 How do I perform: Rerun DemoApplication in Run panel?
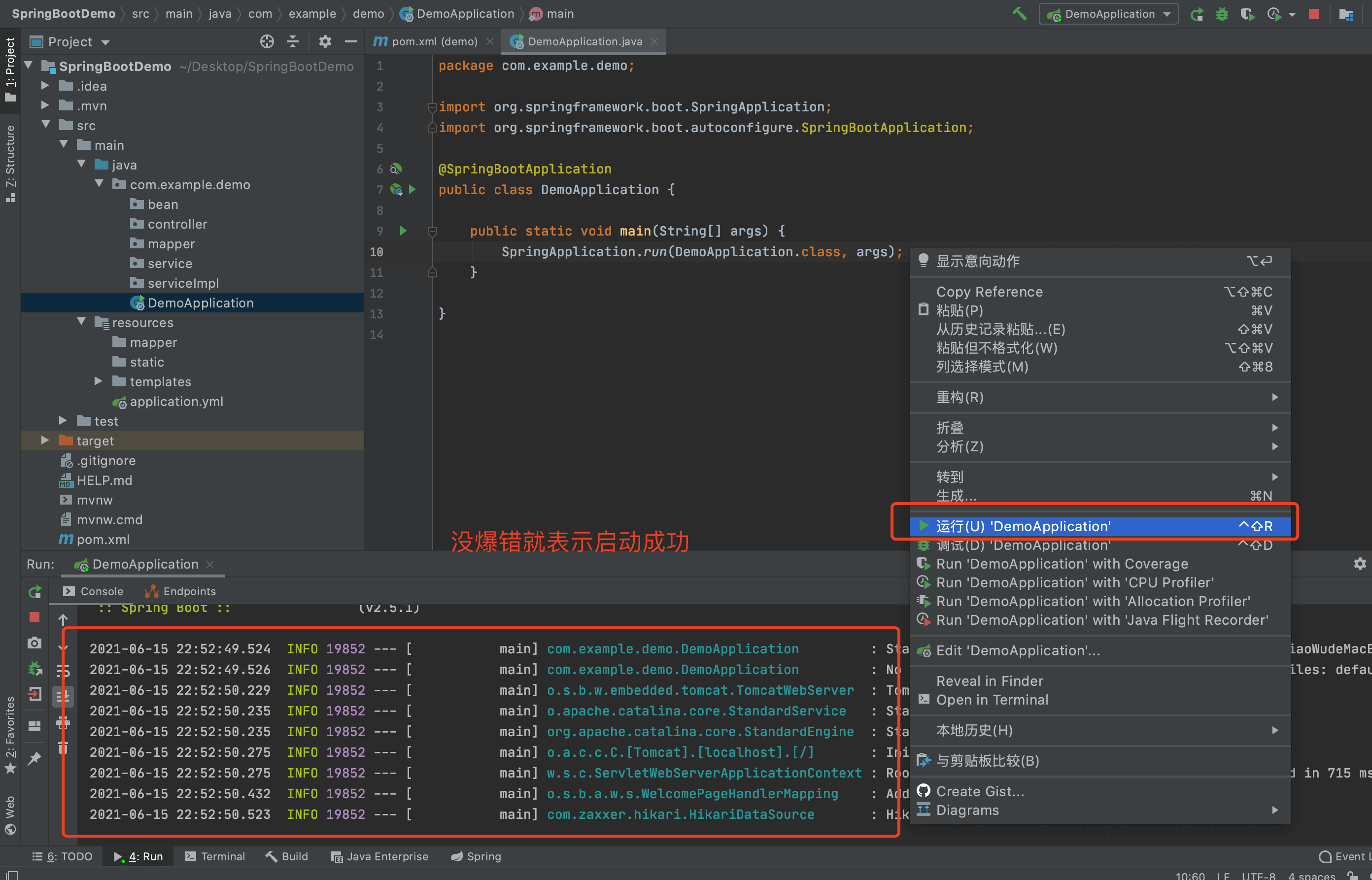(x=35, y=591)
